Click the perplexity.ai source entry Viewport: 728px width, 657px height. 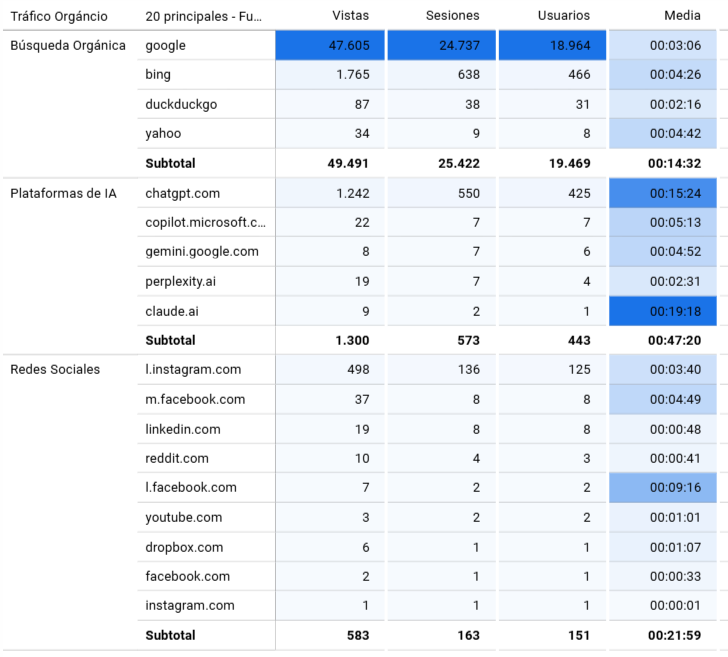pos(181,281)
